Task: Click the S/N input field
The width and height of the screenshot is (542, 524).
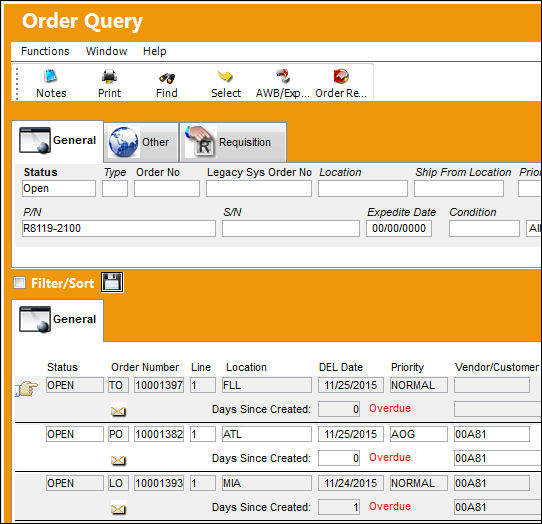Action: click(291, 228)
